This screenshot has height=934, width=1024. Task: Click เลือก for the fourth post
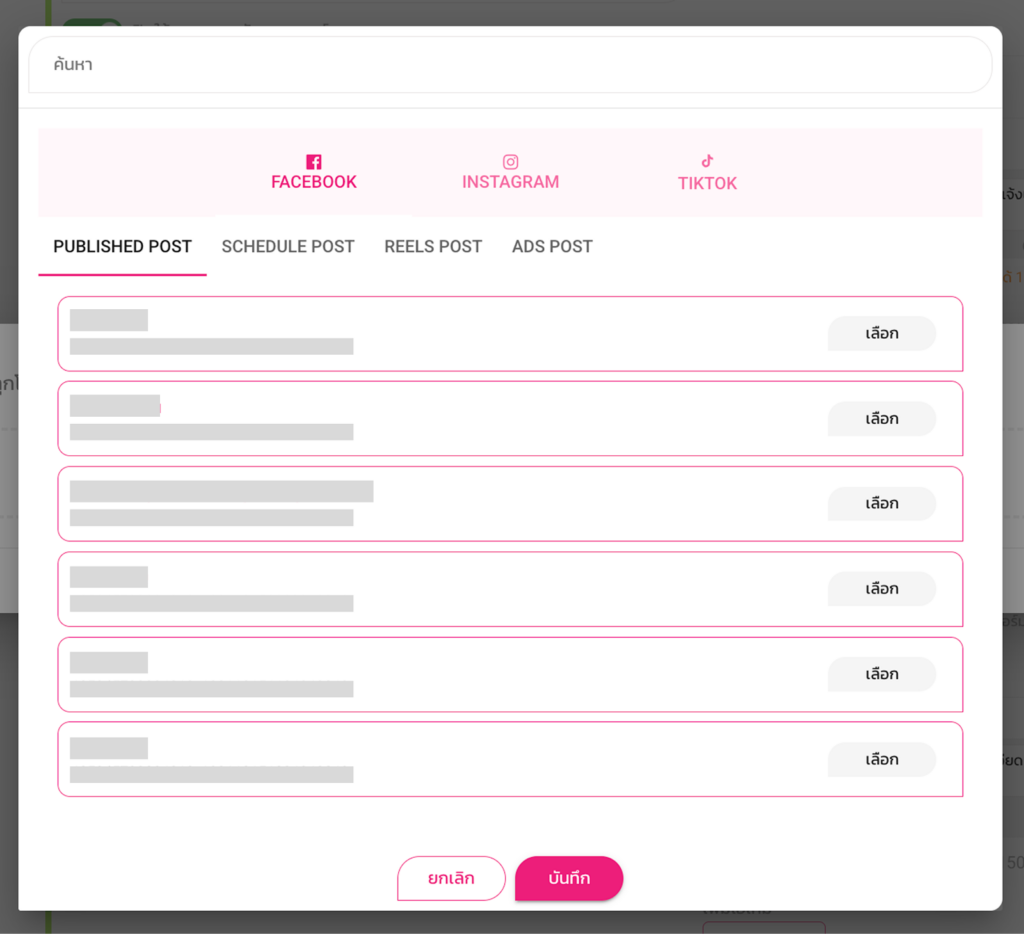coord(881,589)
